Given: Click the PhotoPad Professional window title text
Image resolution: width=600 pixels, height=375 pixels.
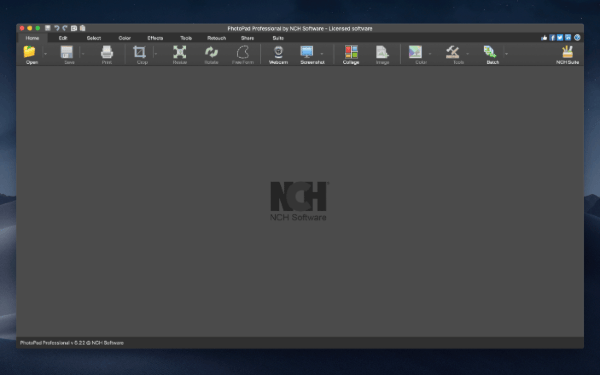Looking at the screenshot, I should click(300, 28).
